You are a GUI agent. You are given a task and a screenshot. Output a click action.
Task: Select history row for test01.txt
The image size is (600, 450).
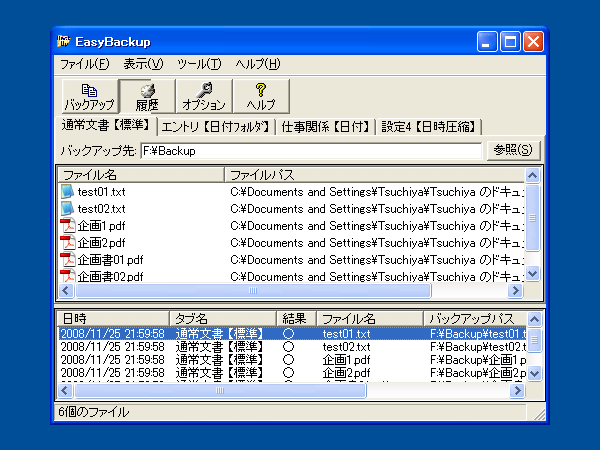tap(293, 334)
